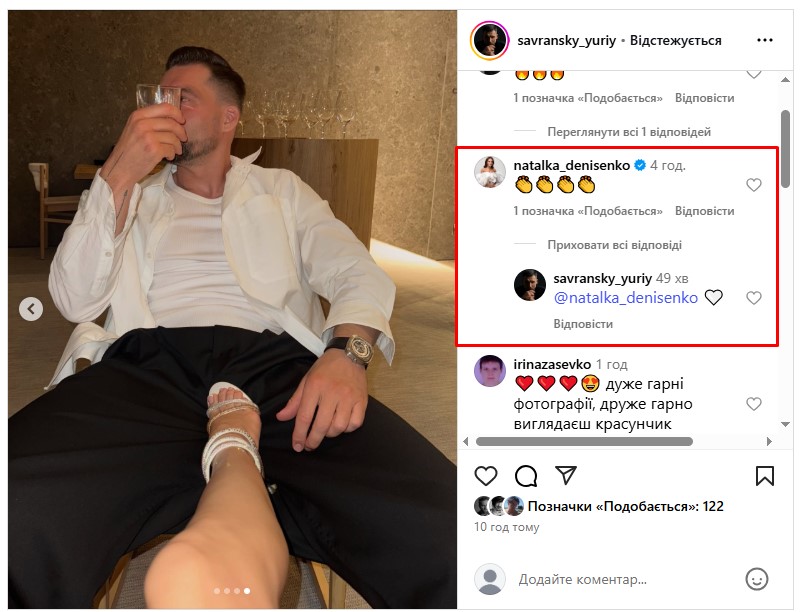Screen dimensions: 803x612
Task: Like natalka_denisenko's comment
Action: [x=754, y=185]
